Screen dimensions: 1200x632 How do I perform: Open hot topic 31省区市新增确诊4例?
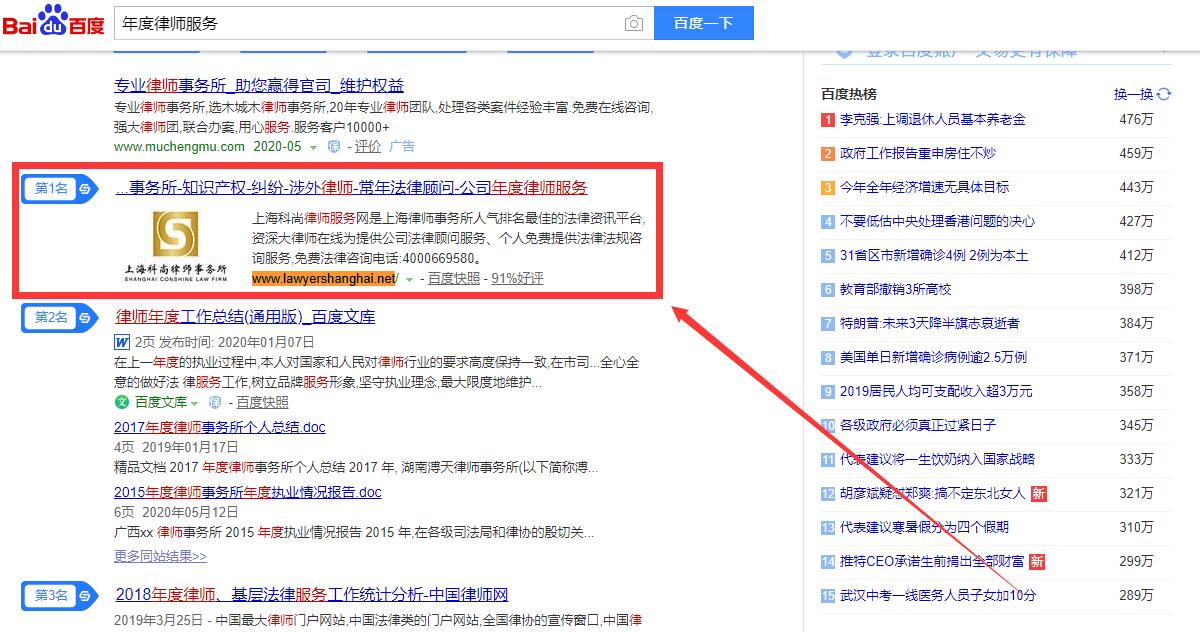pyautogui.click(x=934, y=255)
